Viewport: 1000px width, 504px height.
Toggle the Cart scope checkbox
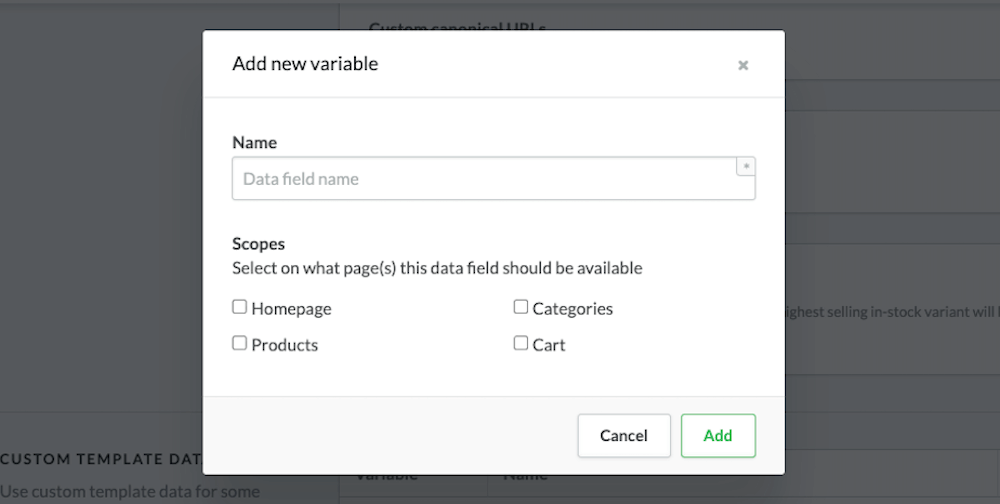point(521,343)
